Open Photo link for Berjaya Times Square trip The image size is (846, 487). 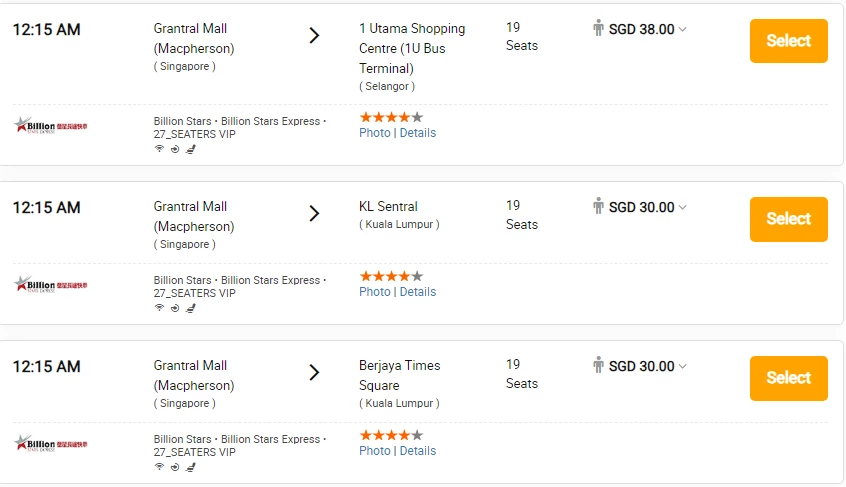(x=374, y=451)
